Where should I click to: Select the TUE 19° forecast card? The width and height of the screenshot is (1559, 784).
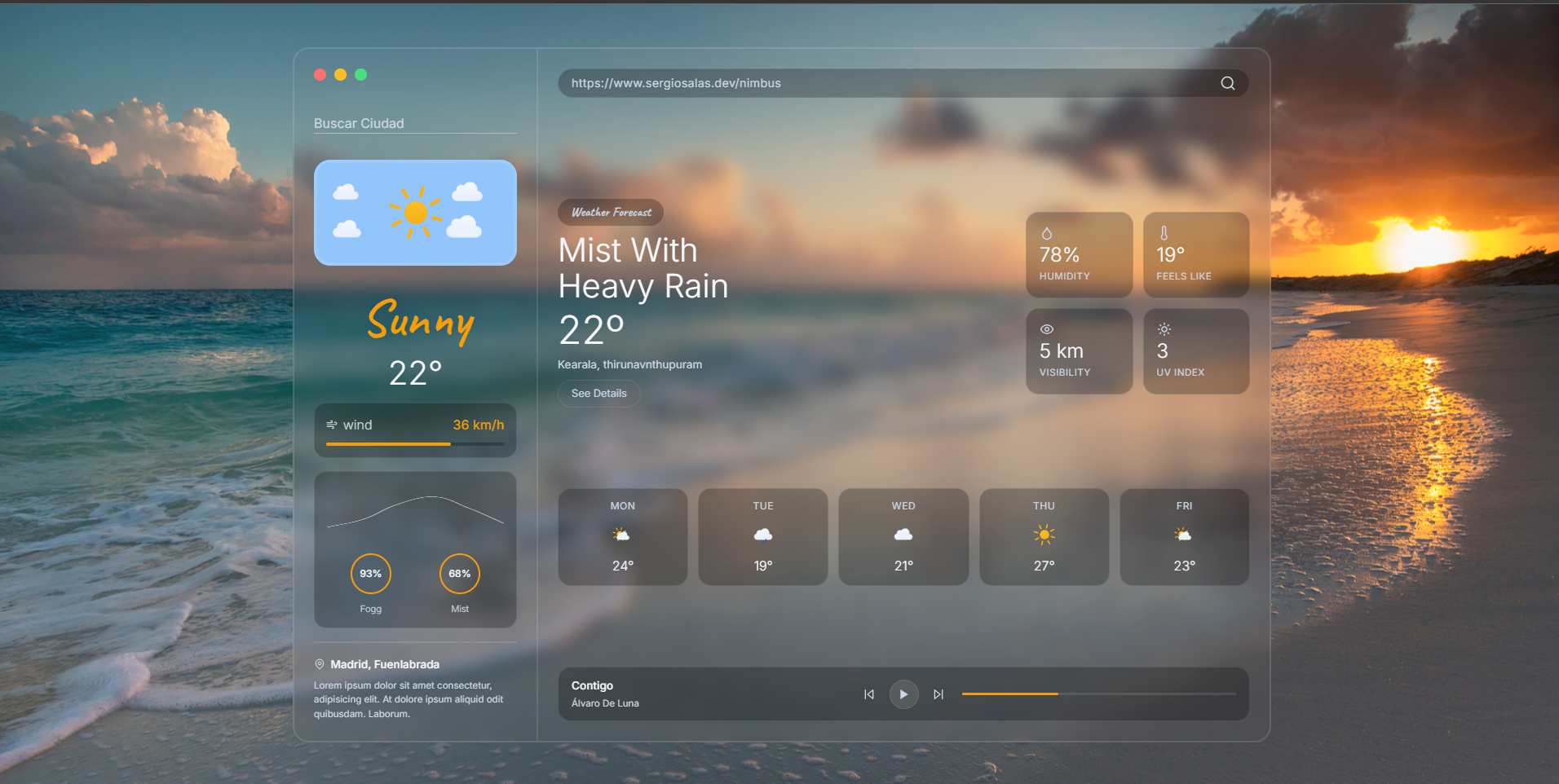click(763, 537)
